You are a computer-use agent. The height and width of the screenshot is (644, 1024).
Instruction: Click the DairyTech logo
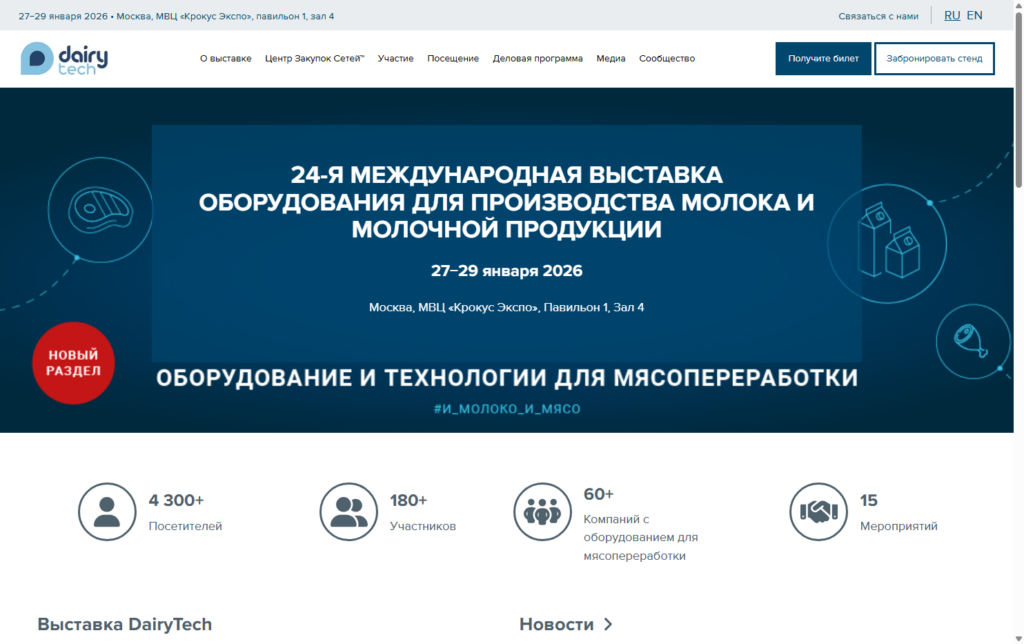point(63,59)
